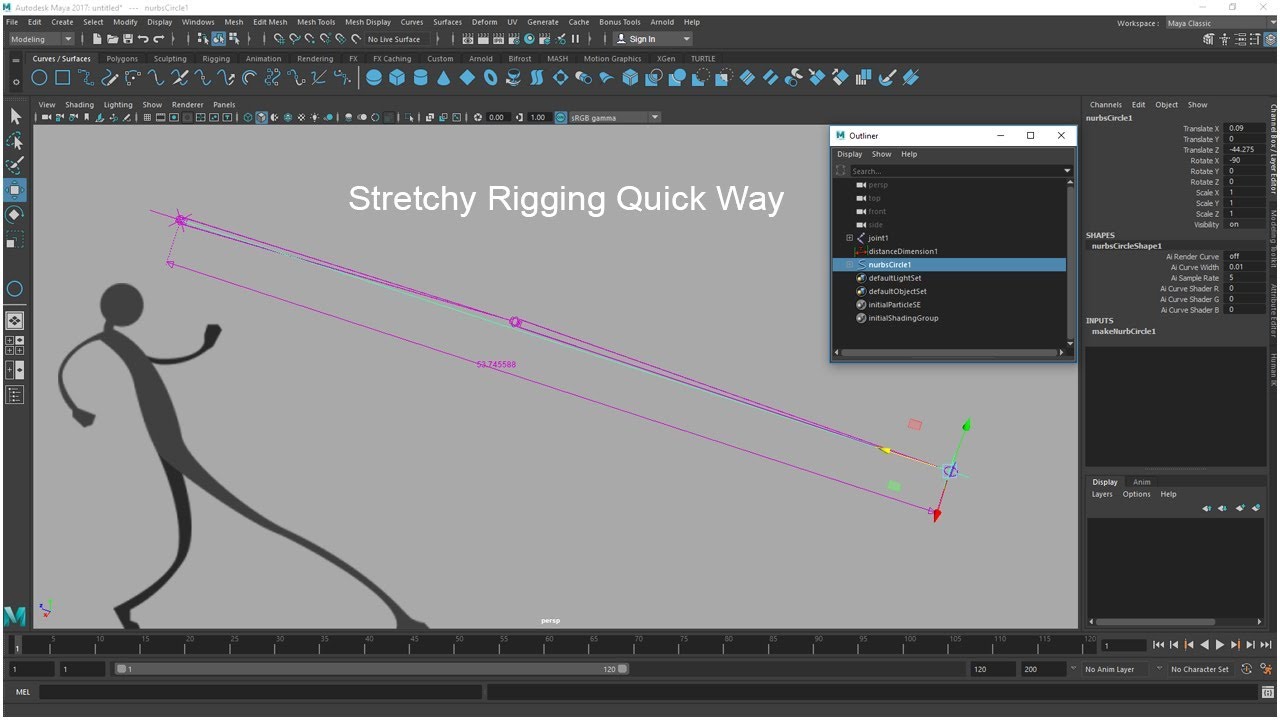Click the Play backwards button

coord(1205,645)
